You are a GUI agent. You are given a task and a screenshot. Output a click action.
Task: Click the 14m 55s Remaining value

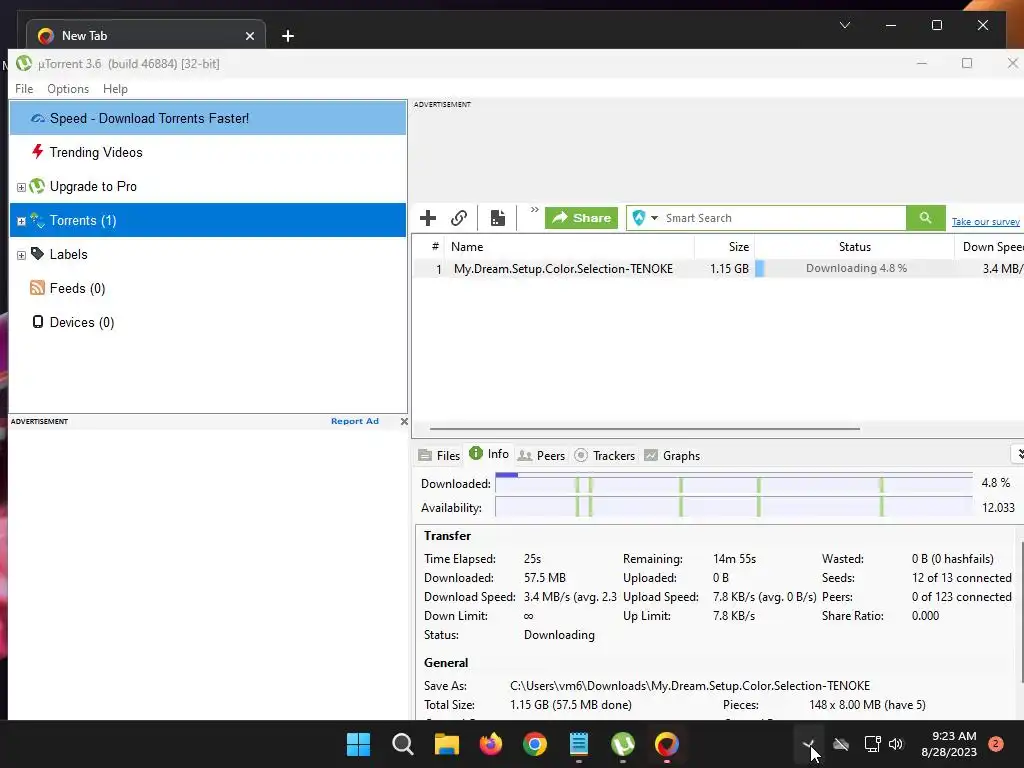734,559
